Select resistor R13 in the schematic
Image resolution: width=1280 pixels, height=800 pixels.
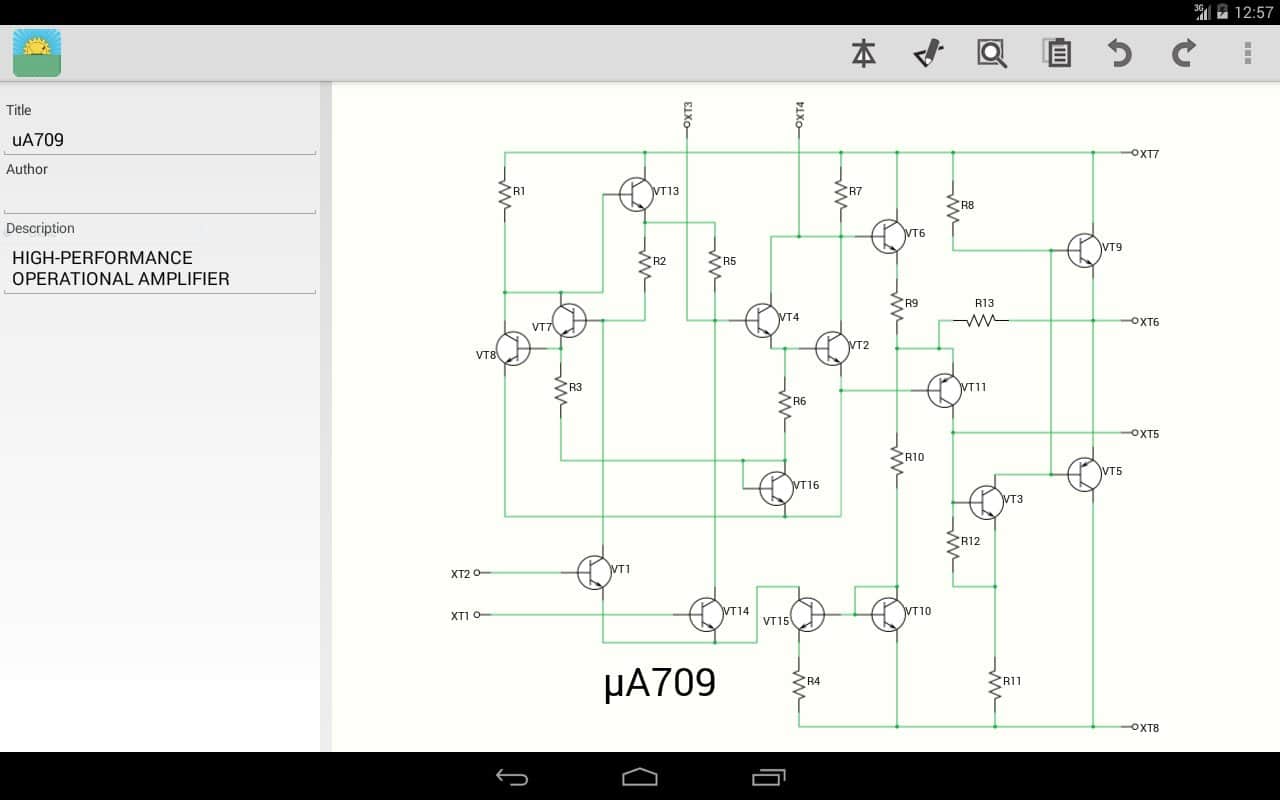click(980, 320)
